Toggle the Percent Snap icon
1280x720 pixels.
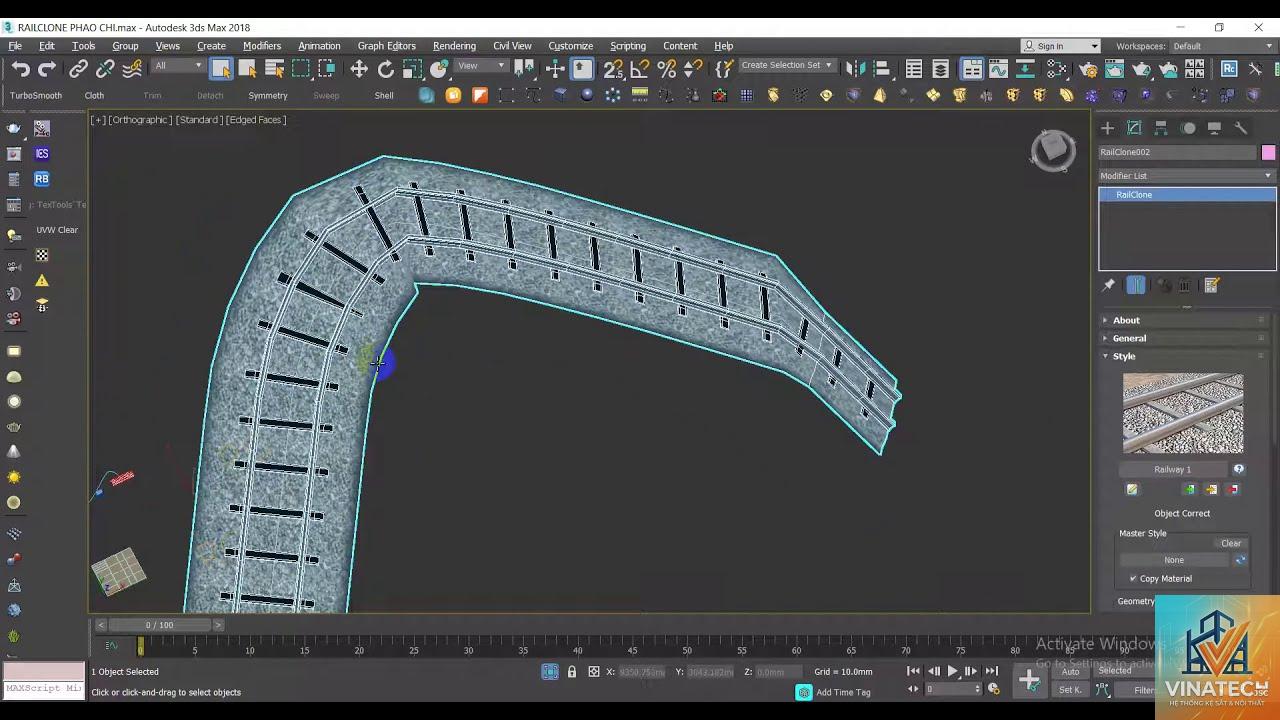pyautogui.click(x=667, y=69)
